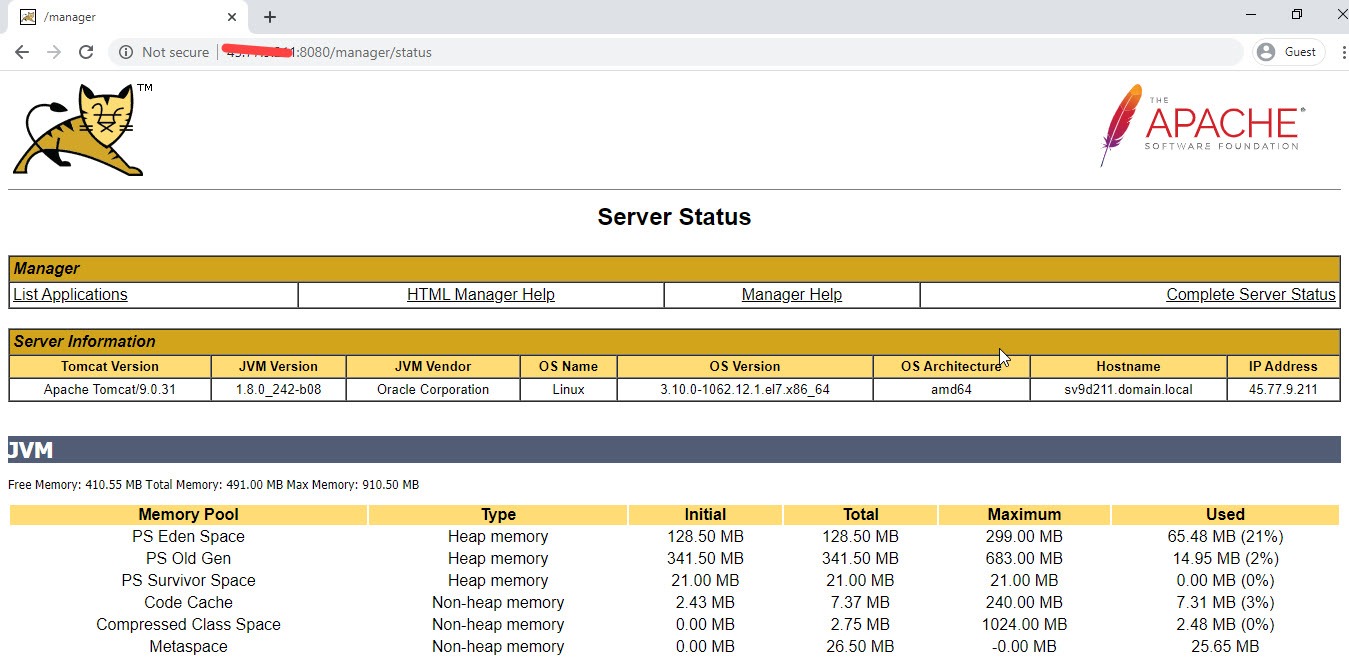Click the Type column header

coord(498,515)
